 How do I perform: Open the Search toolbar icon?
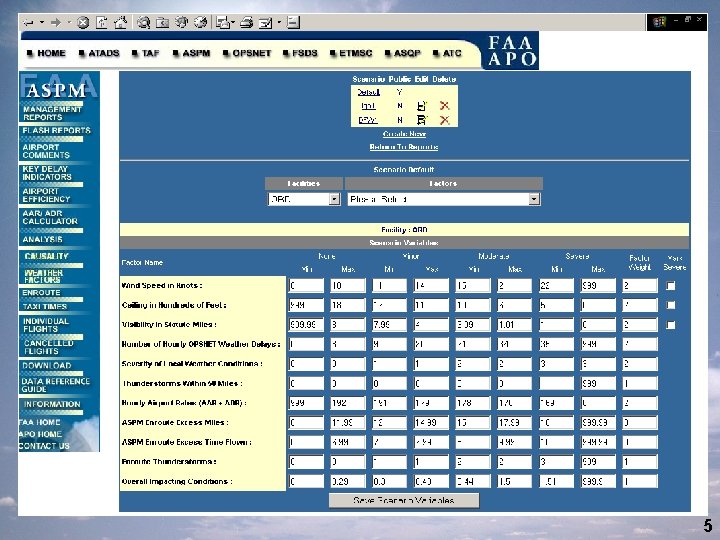point(143,22)
